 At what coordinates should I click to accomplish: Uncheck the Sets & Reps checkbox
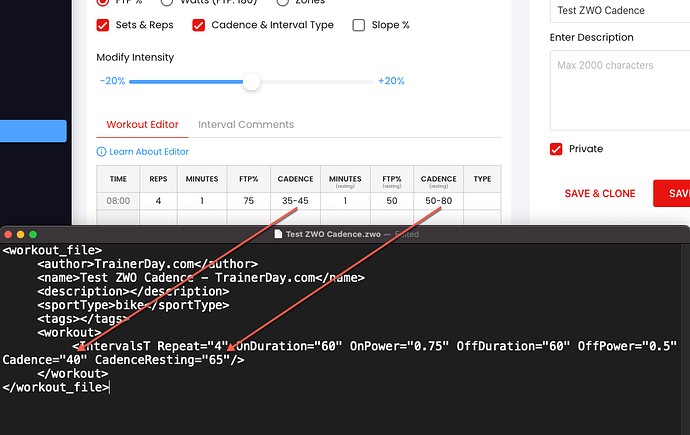[103, 25]
